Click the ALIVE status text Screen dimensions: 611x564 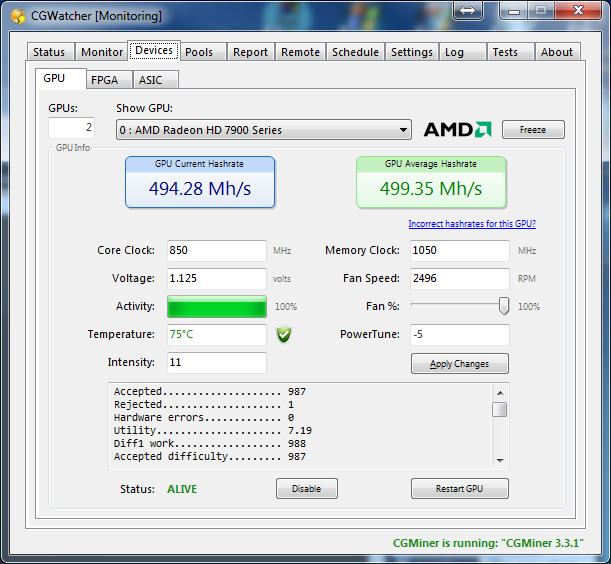182,489
